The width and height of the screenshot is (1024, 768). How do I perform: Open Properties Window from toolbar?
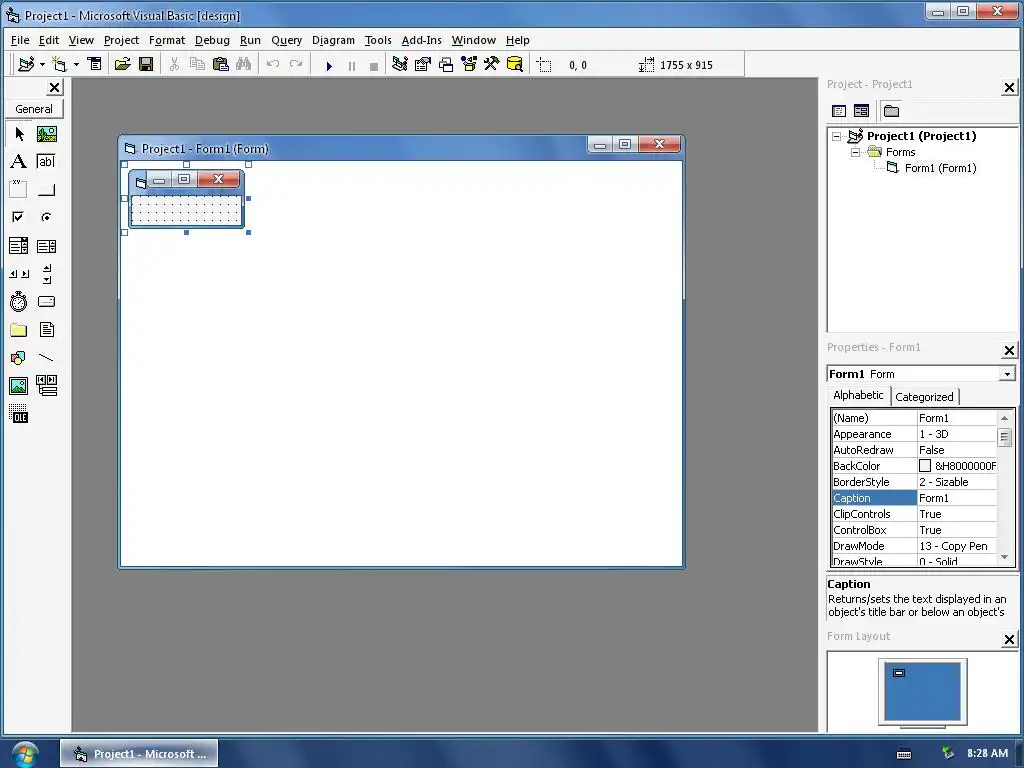[423, 64]
